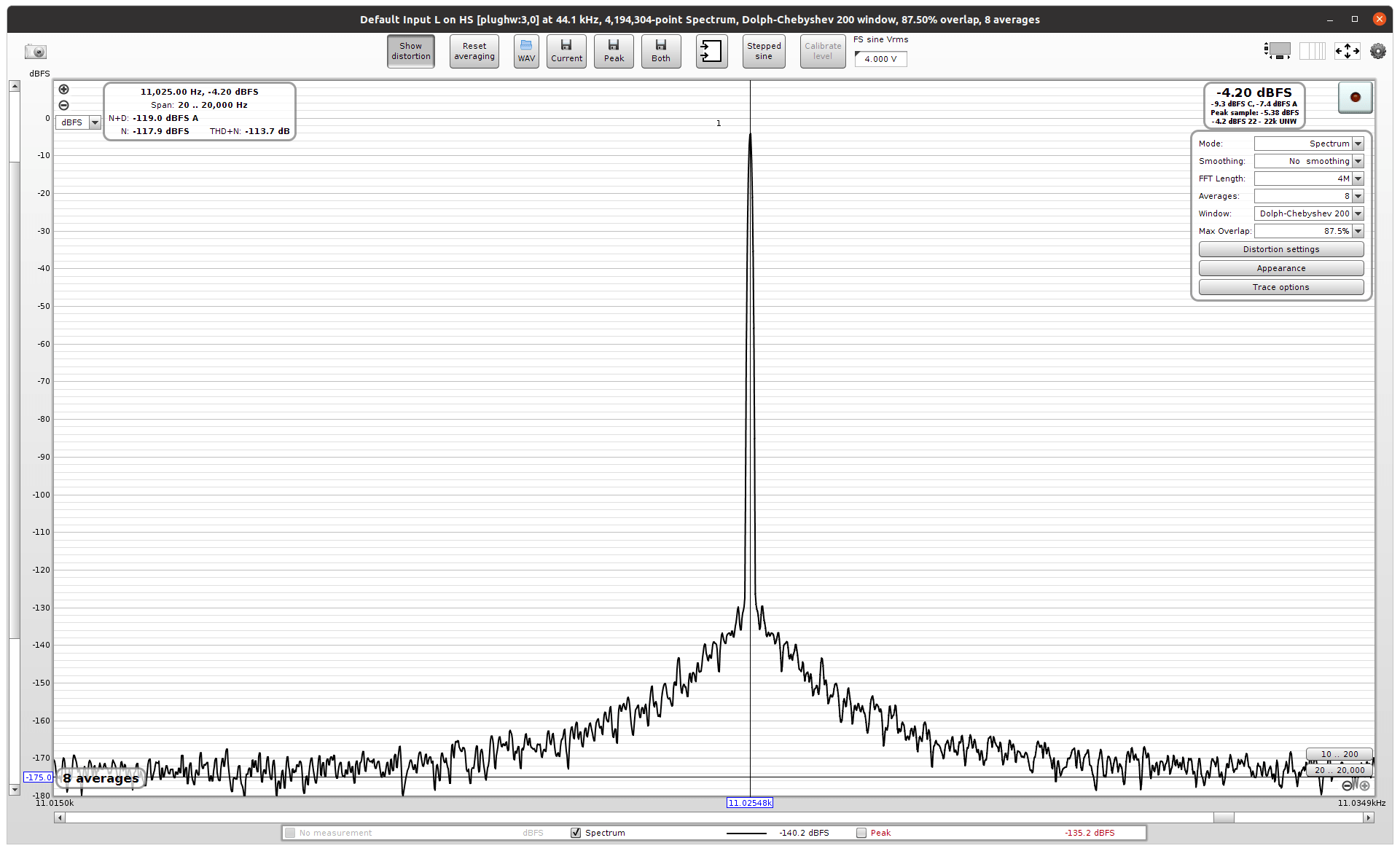Toggle scrollbars display icon
This screenshot has height=851, width=1400.
[x=1277, y=51]
